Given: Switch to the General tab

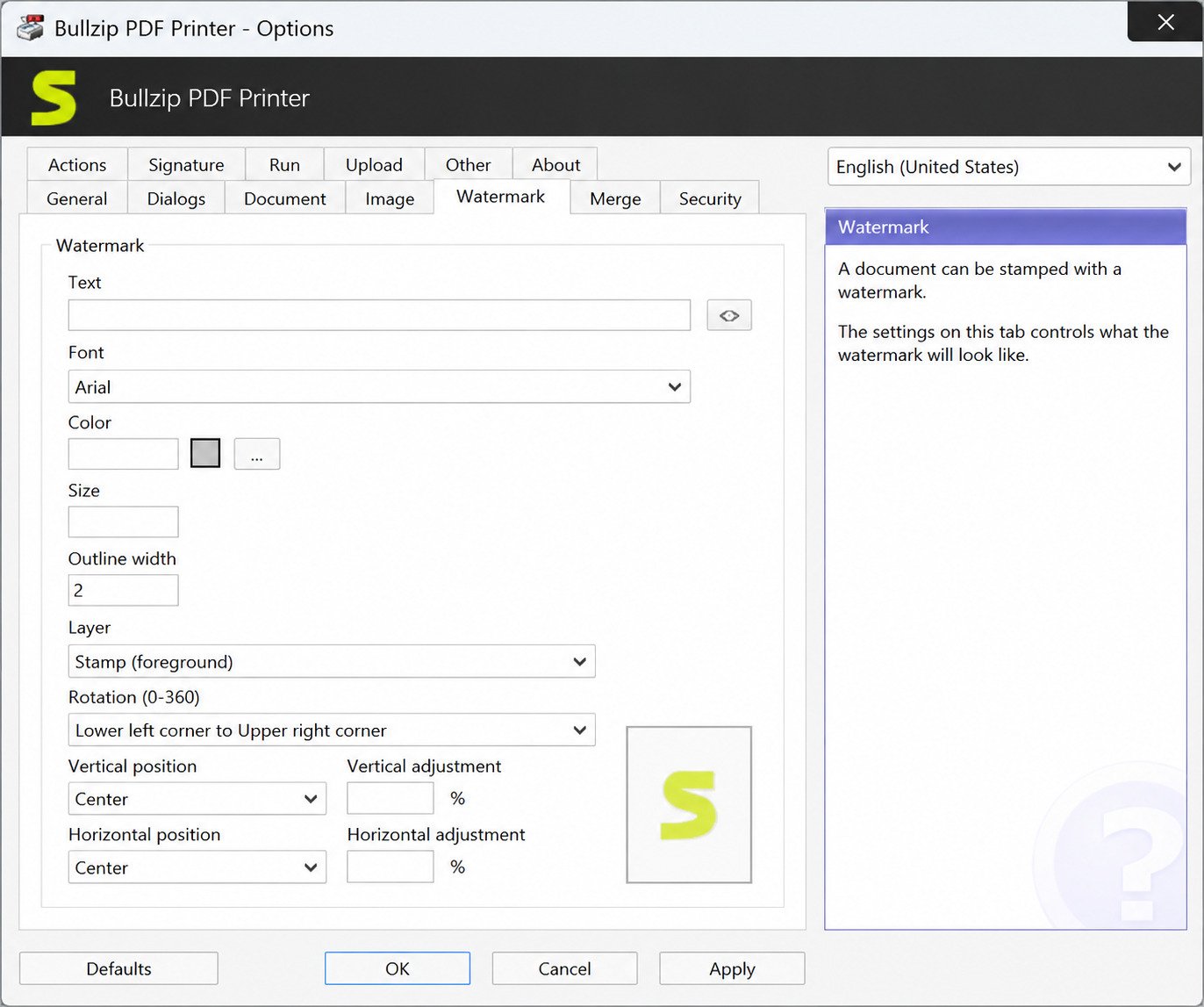Looking at the screenshot, I should pos(77,198).
